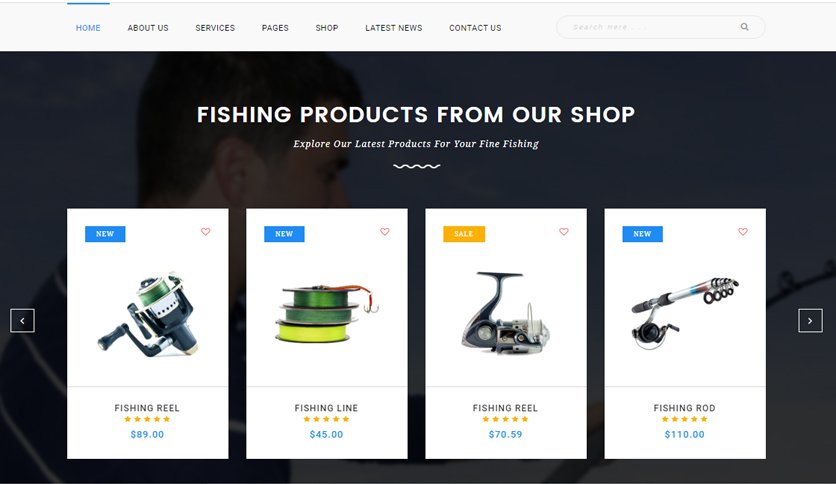This screenshot has height=484, width=836.
Task: Go to Contact Us page
Action: tap(475, 28)
